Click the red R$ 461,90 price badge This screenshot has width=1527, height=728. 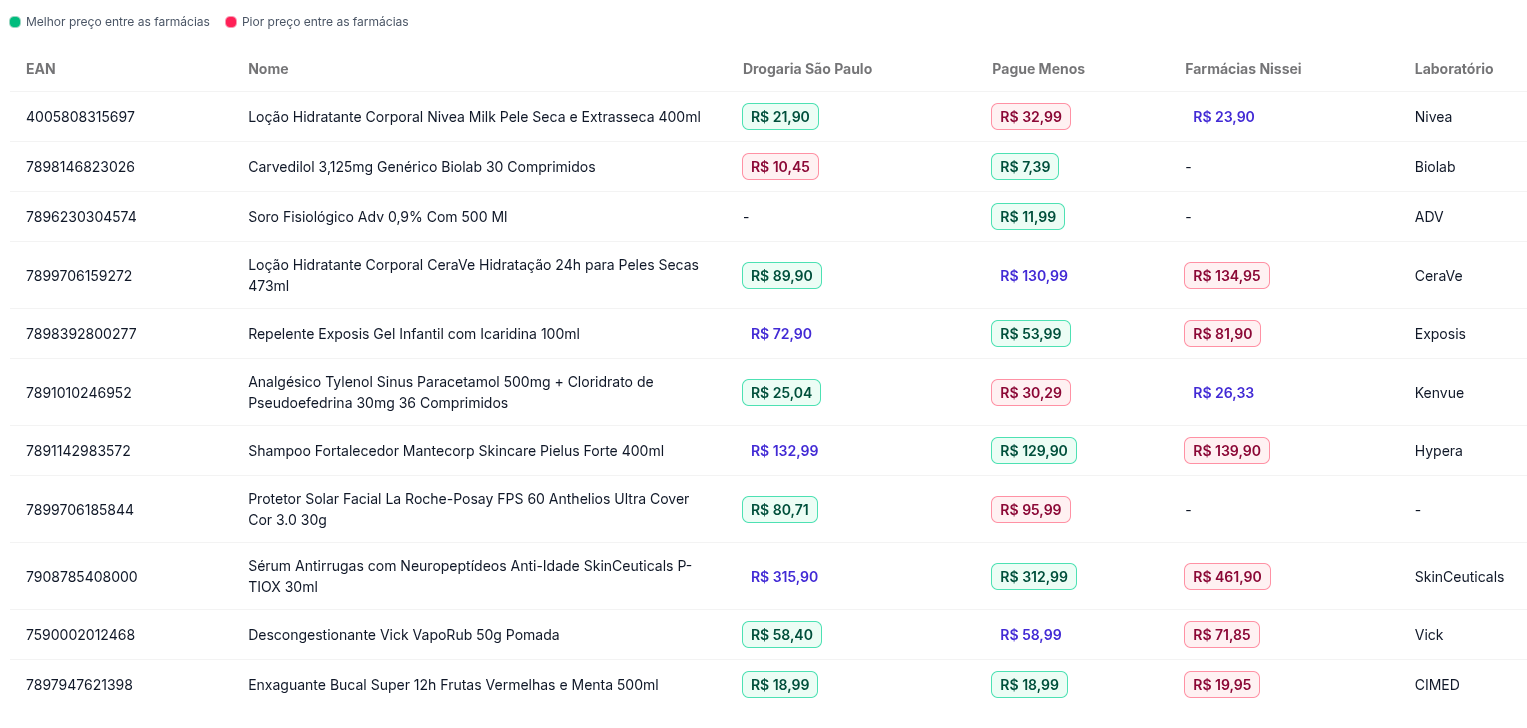point(1228,577)
